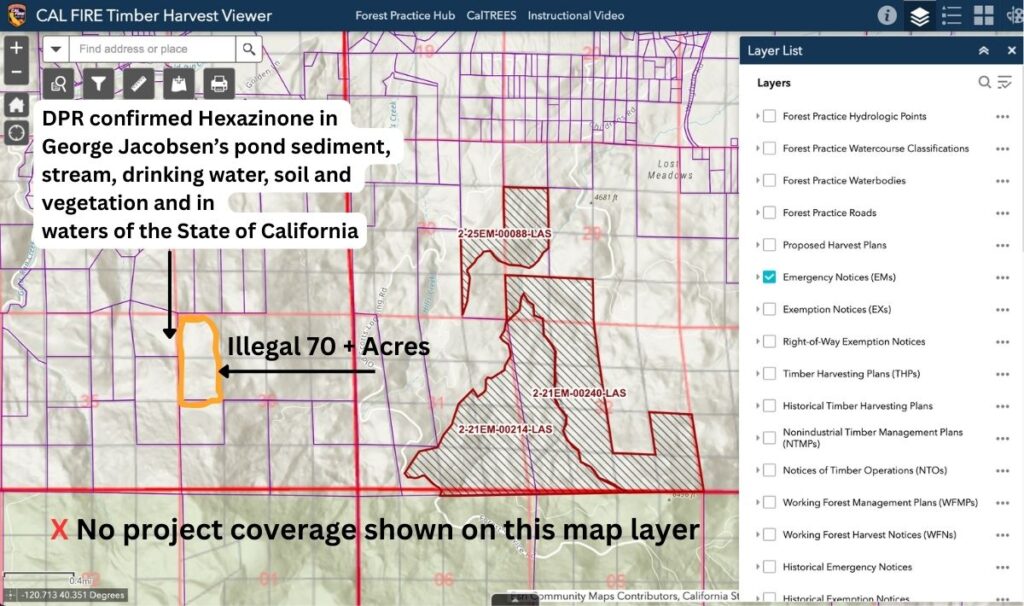Viewport: 1024px width, 606px height.
Task: Enable Timber Harvesting Plans (THPs) layer
Action: (x=769, y=374)
